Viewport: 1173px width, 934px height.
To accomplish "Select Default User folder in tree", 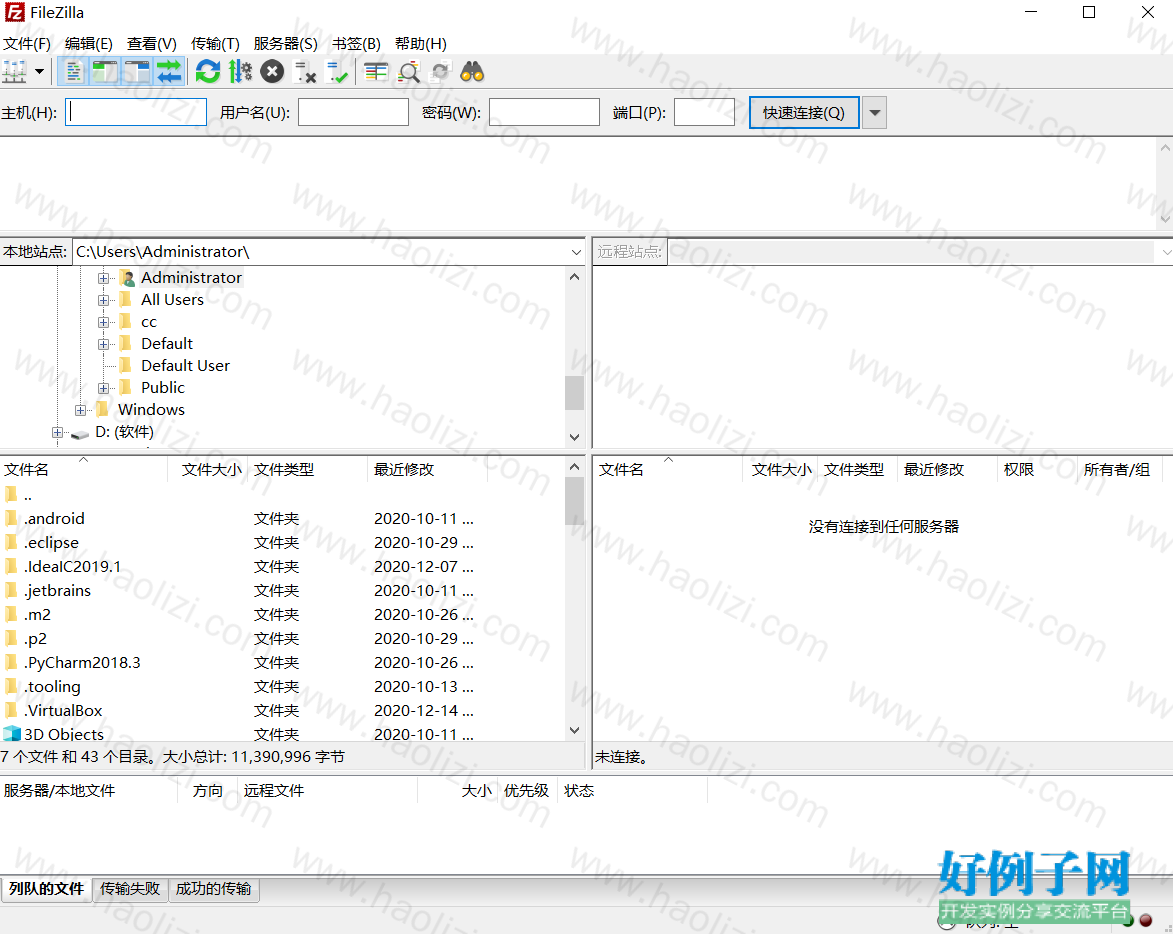I will pos(186,366).
